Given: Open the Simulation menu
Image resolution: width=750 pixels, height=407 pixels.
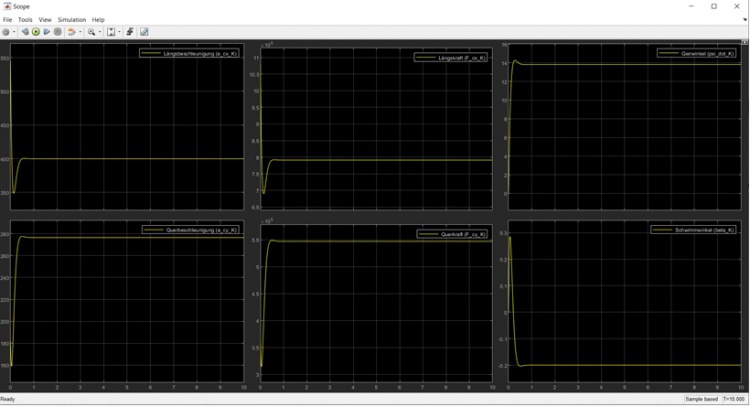Looking at the screenshot, I should [x=71, y=19].
